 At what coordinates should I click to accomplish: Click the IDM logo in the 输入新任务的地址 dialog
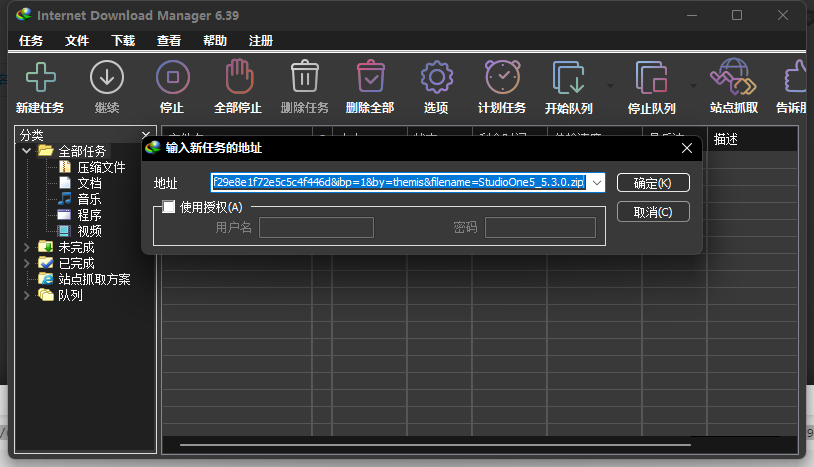pyautogui.click(x=153, y=148)
